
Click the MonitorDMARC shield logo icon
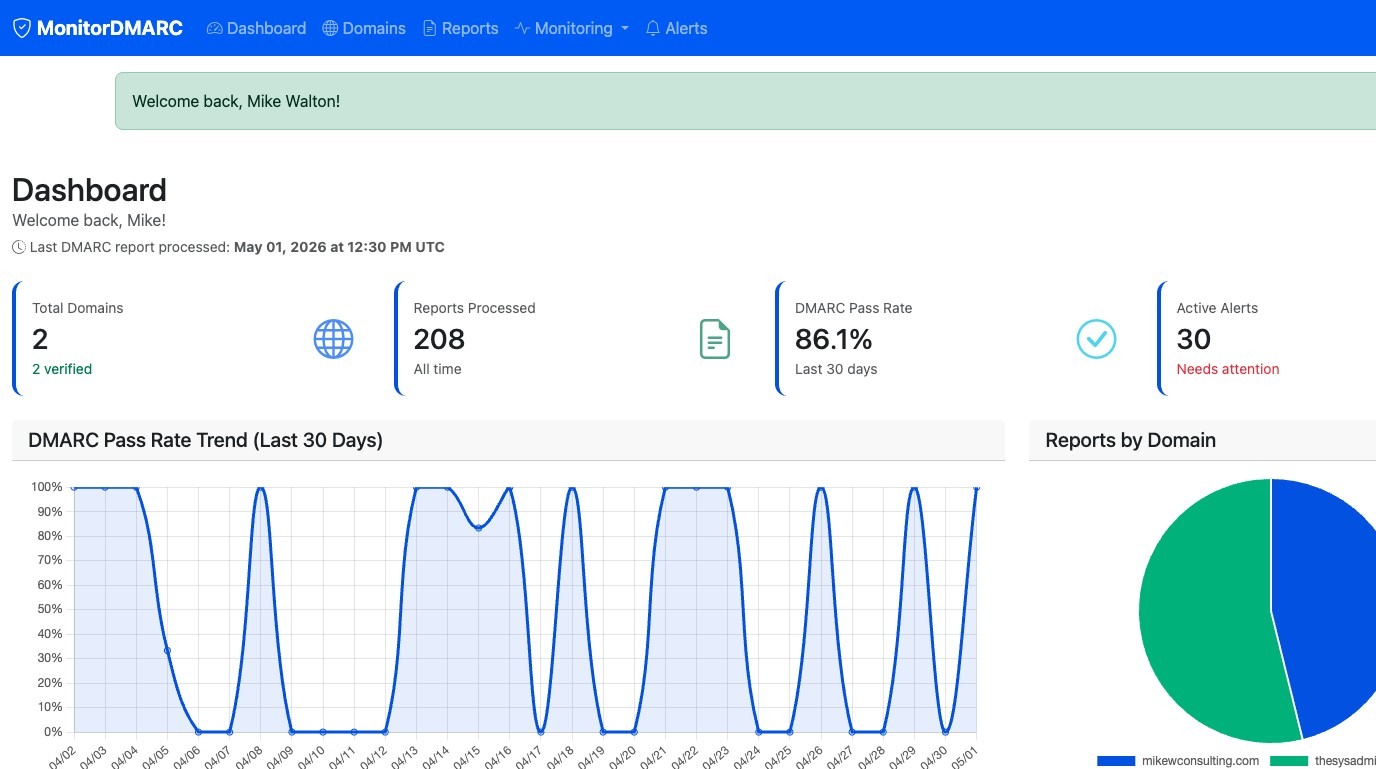(x=22, y=28)
